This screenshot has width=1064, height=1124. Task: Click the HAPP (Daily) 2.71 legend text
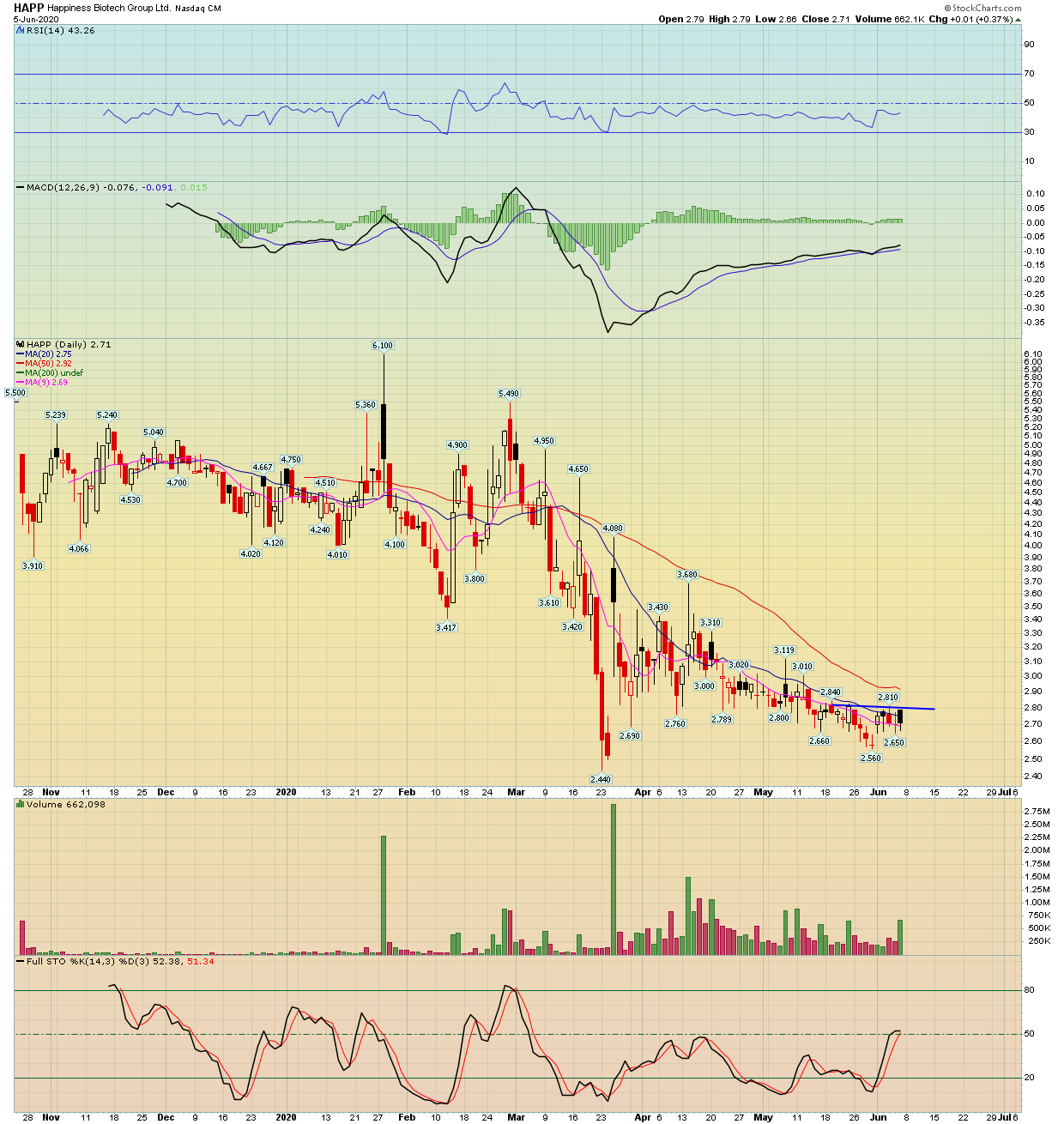click(x=69, y=344)
